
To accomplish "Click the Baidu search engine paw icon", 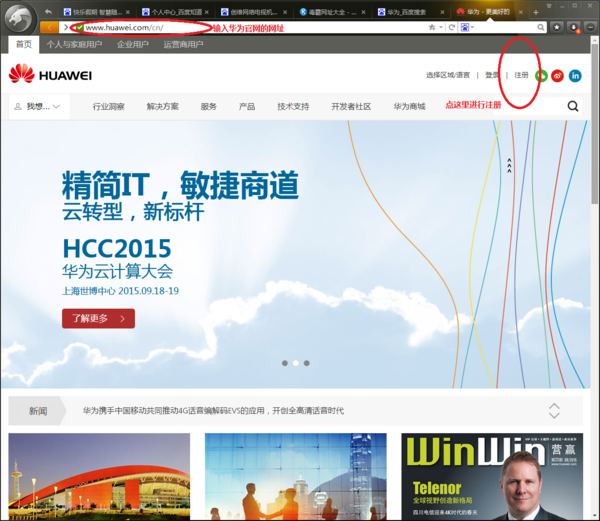I will (x=465, y=27).
